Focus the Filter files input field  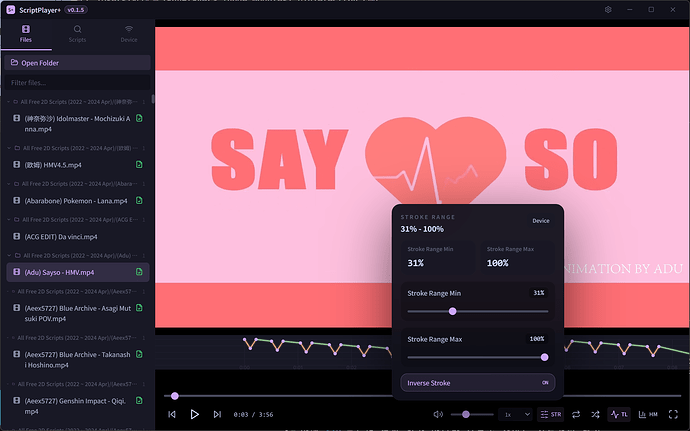point(77,82)
